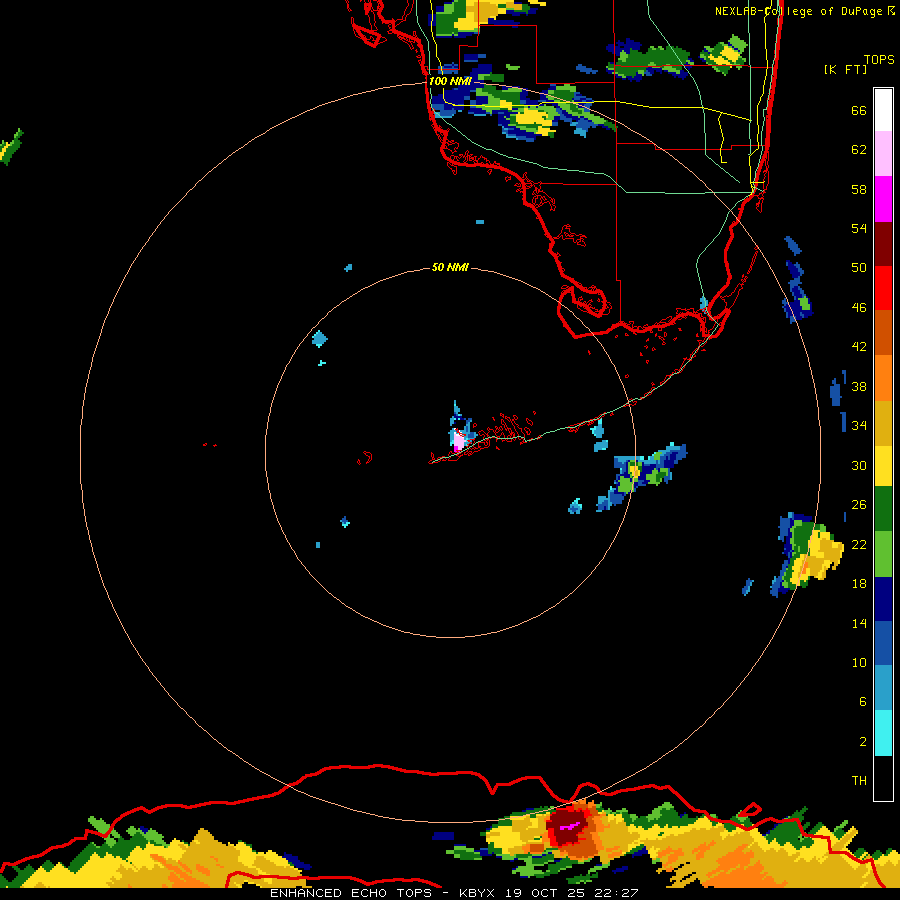Click the bright yellow legend swatch
The image size is (900, 900).
(883, 465)
